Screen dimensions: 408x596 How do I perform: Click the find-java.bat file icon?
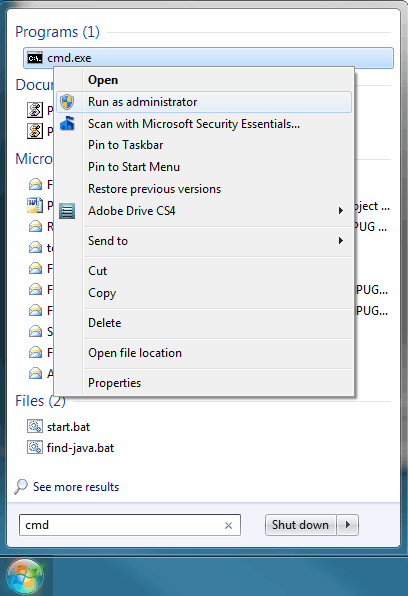coord(35,447)
